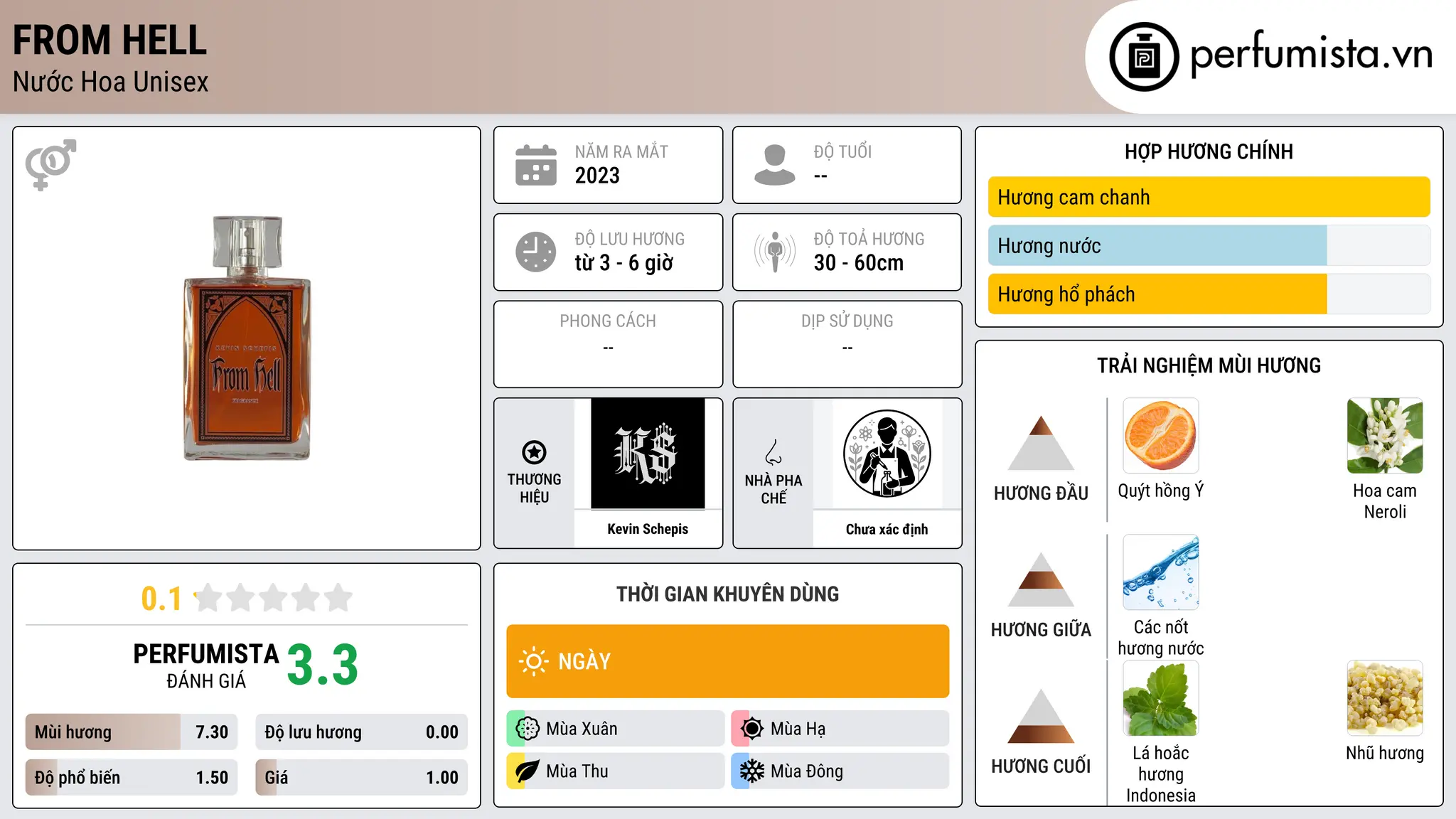Click the unisex gender symbol icon
Image resolution: width=1456 pixels, height=819 pixels.
click(x=50, y=164)
